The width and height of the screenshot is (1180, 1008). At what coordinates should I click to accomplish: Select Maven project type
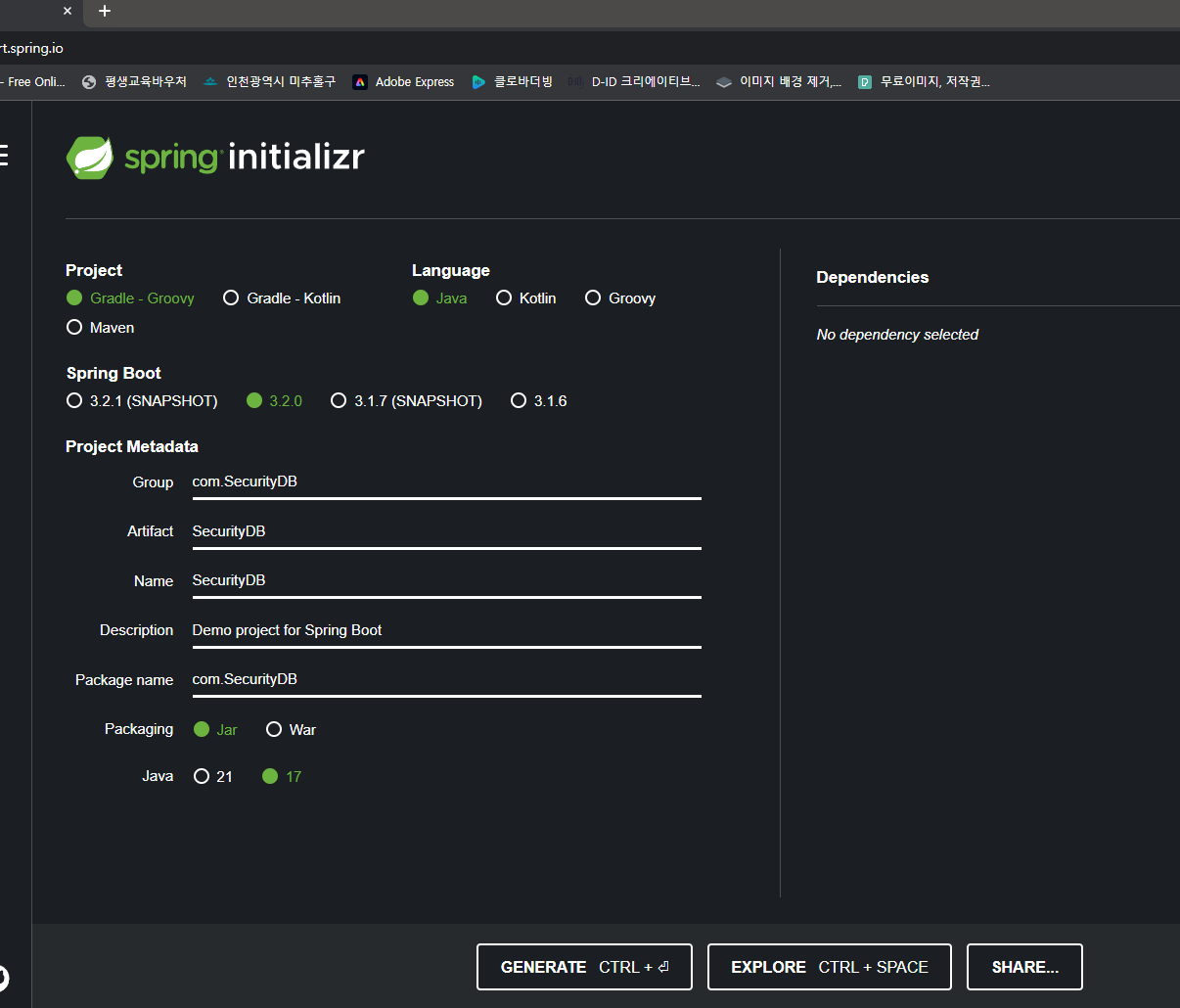click(100, 328)
